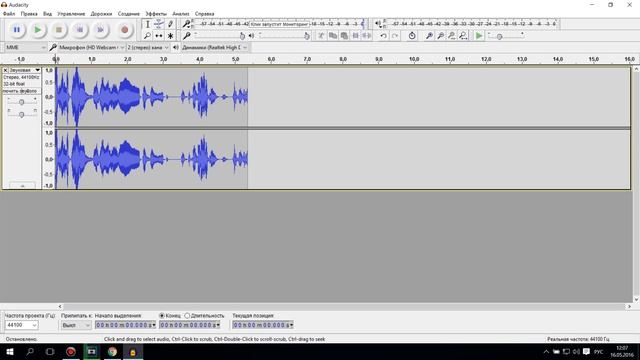Select the asterisk Multi-tool mode

(x=170, y=36)
